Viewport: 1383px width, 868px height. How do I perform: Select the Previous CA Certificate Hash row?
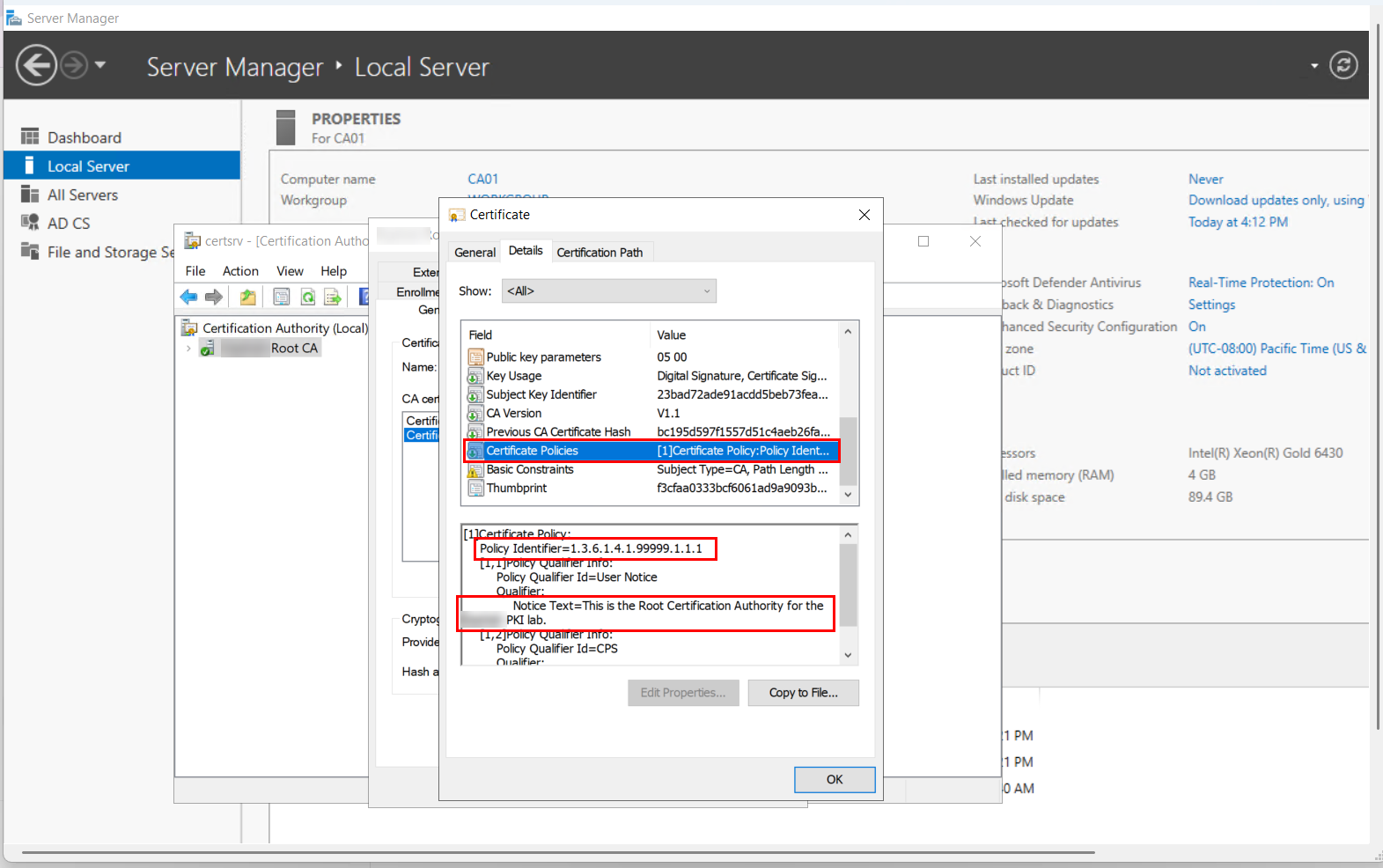[x=651, y=432]
